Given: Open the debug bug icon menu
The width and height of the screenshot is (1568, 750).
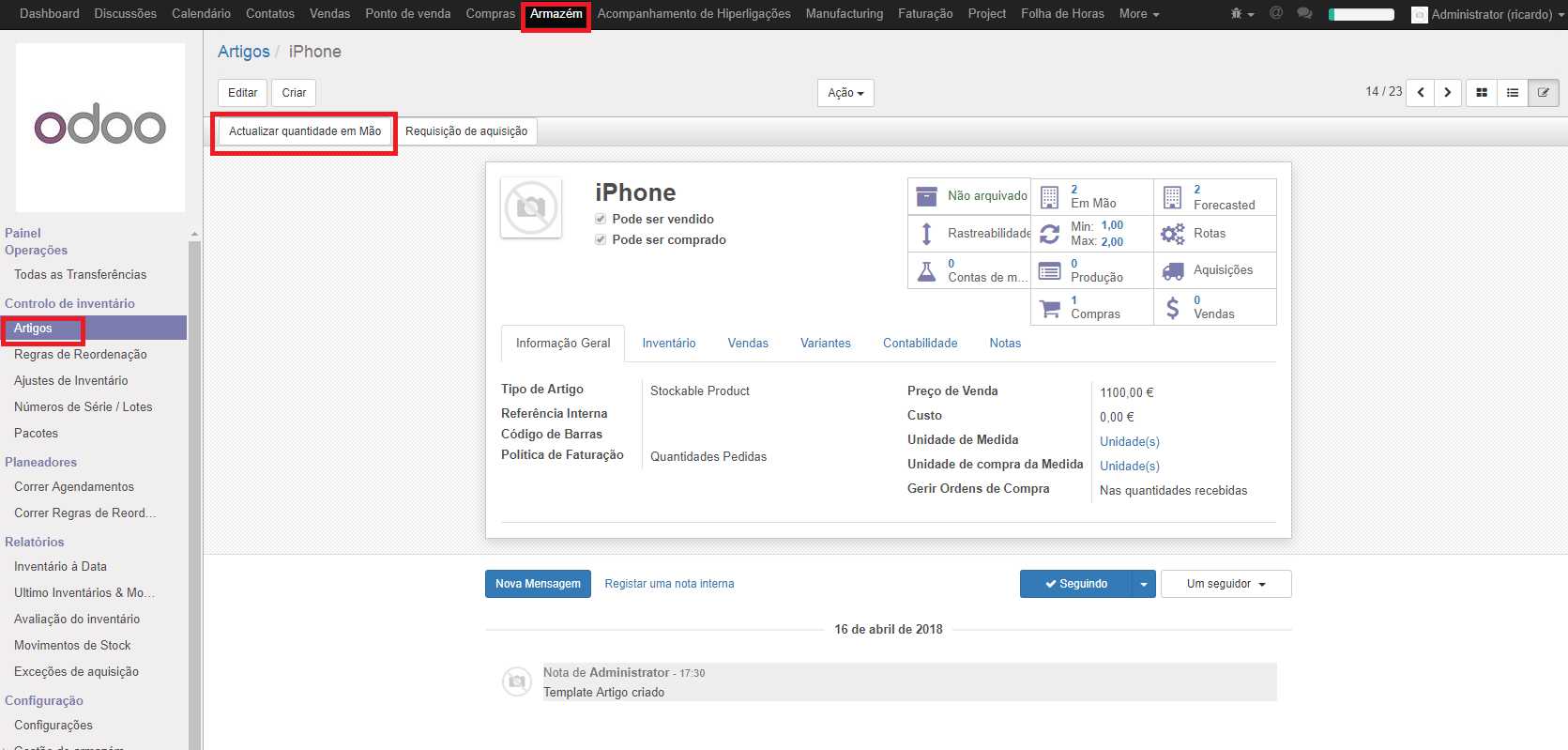Looking at the screenshot, I should [x=1241, y=14].
